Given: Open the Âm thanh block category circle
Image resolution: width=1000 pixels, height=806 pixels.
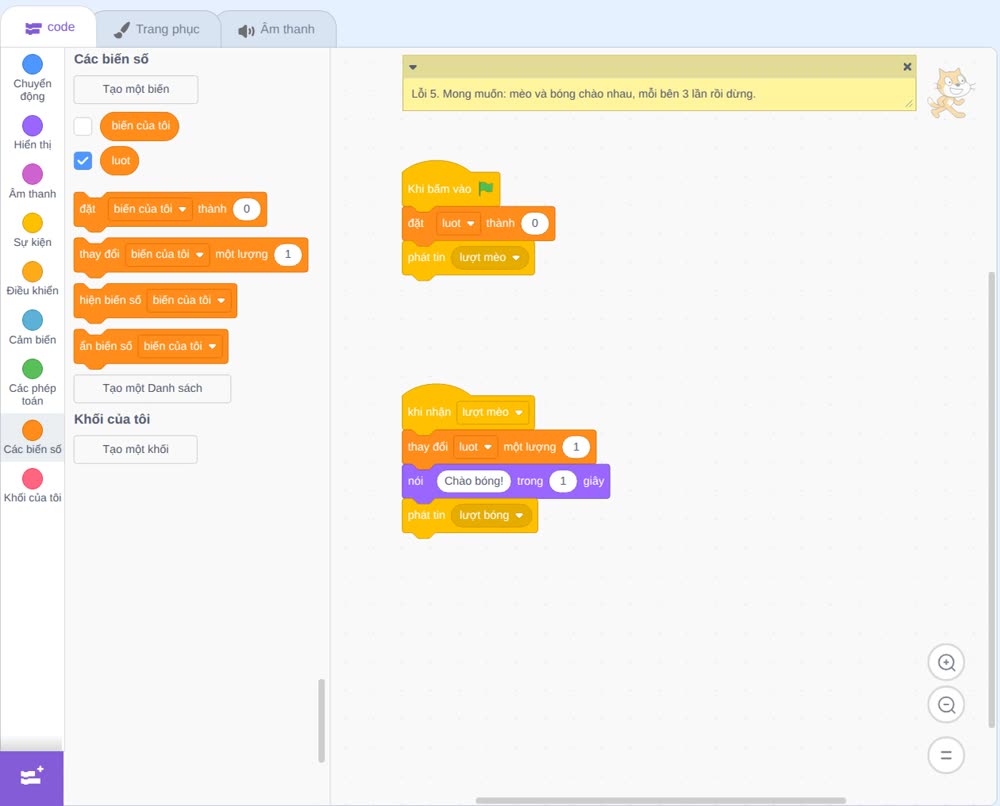Looking at the screenshot, I should [x=33, y=174].
